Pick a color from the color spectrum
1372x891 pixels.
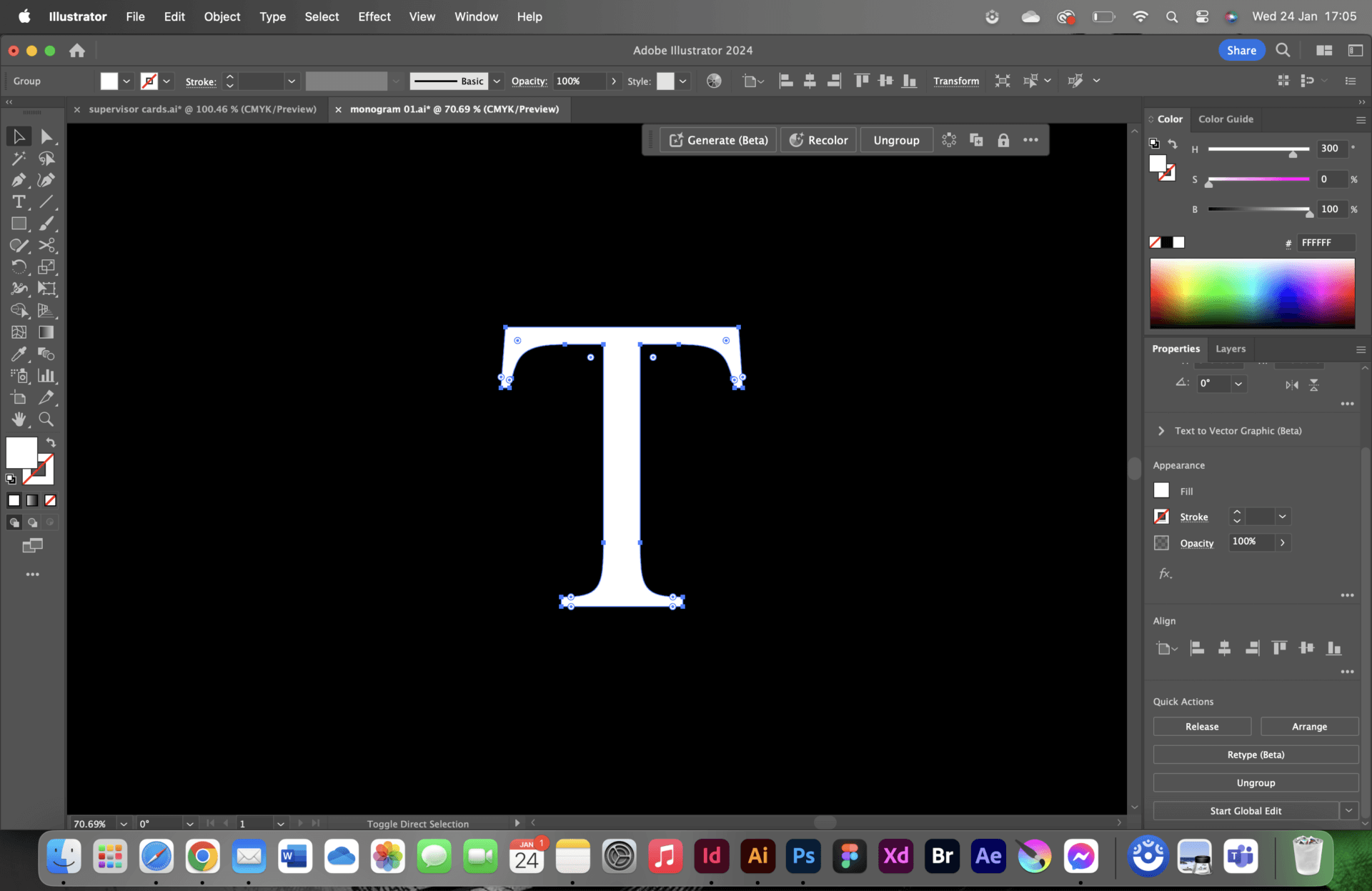[1252, 293]
